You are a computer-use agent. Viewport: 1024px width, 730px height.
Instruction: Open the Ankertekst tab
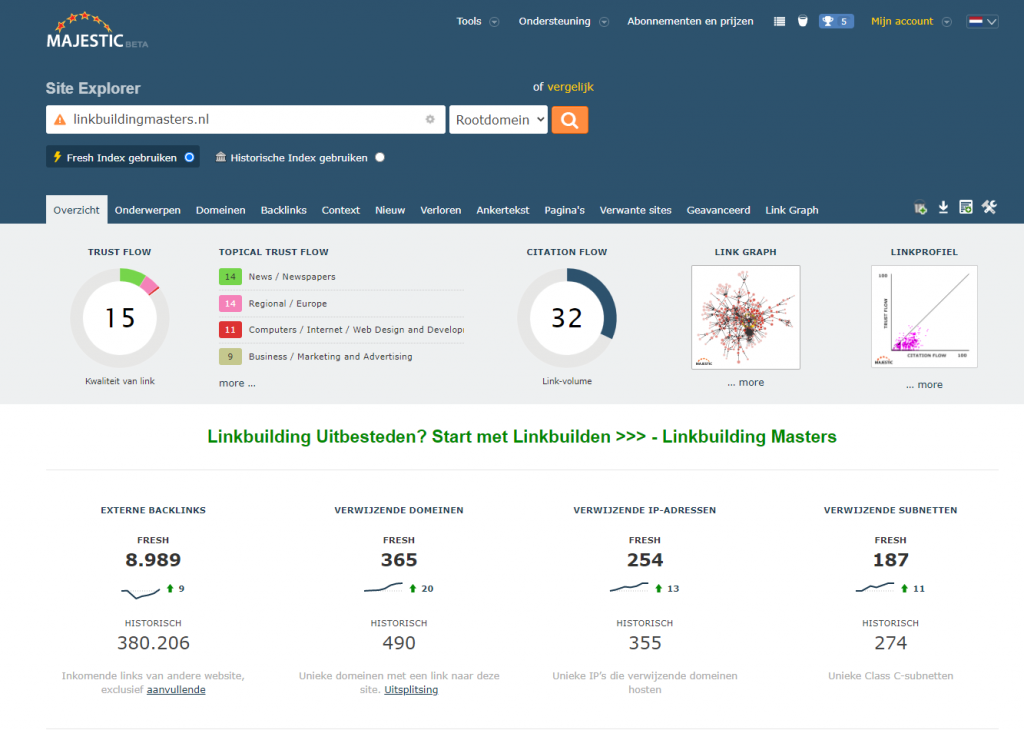pos(503,210)
